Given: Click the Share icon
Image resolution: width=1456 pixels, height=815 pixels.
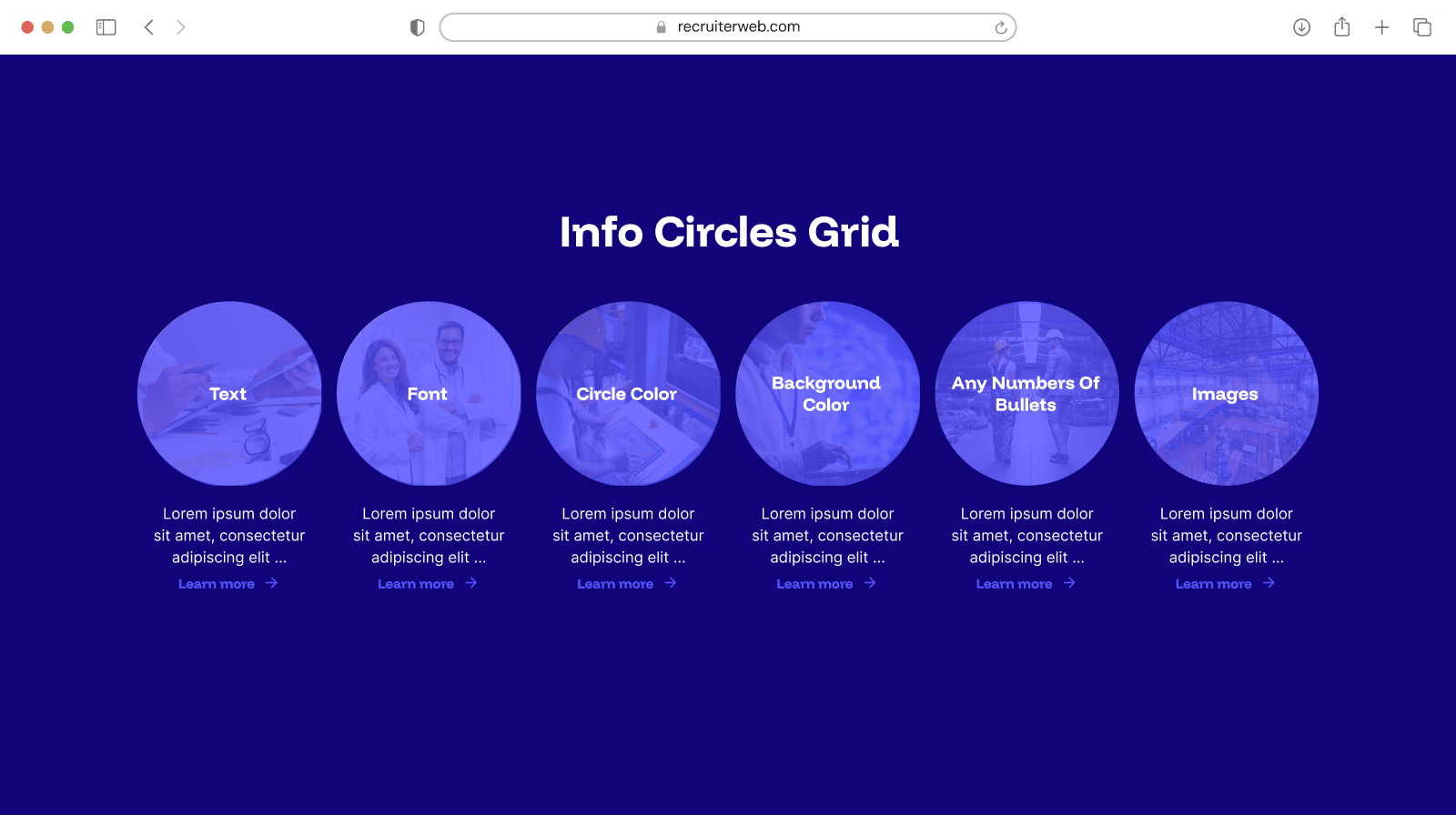Looking at the screenshot, I should pyautogui.click(x=1341, y=27).
